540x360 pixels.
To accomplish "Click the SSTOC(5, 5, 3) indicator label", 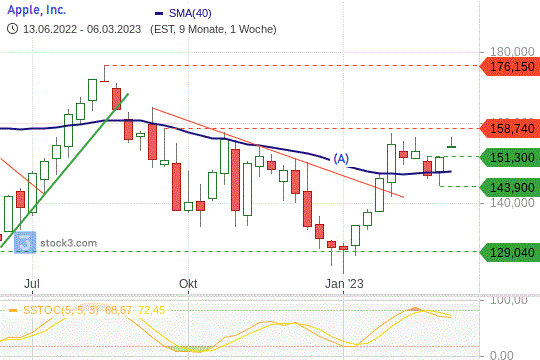I will (x=61, y=310).
